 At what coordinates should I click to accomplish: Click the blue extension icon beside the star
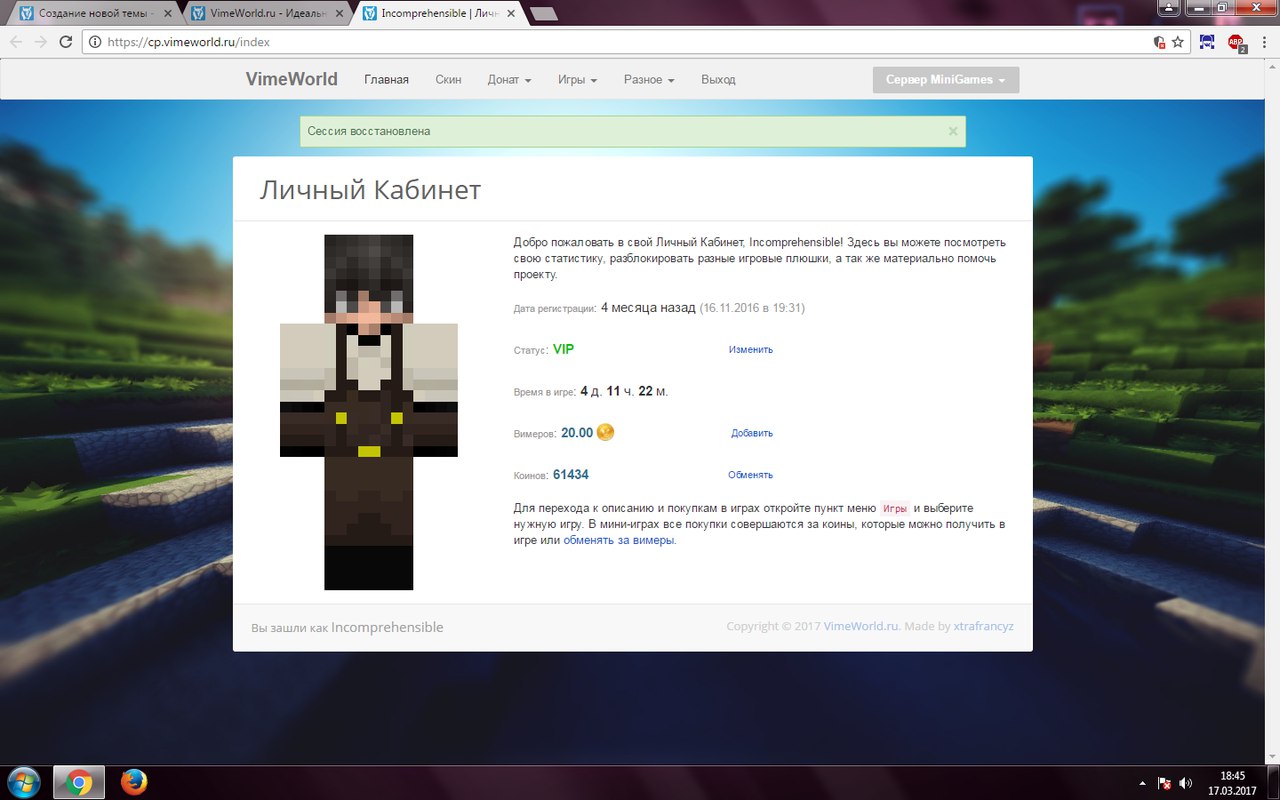[x=1208, y=42]
